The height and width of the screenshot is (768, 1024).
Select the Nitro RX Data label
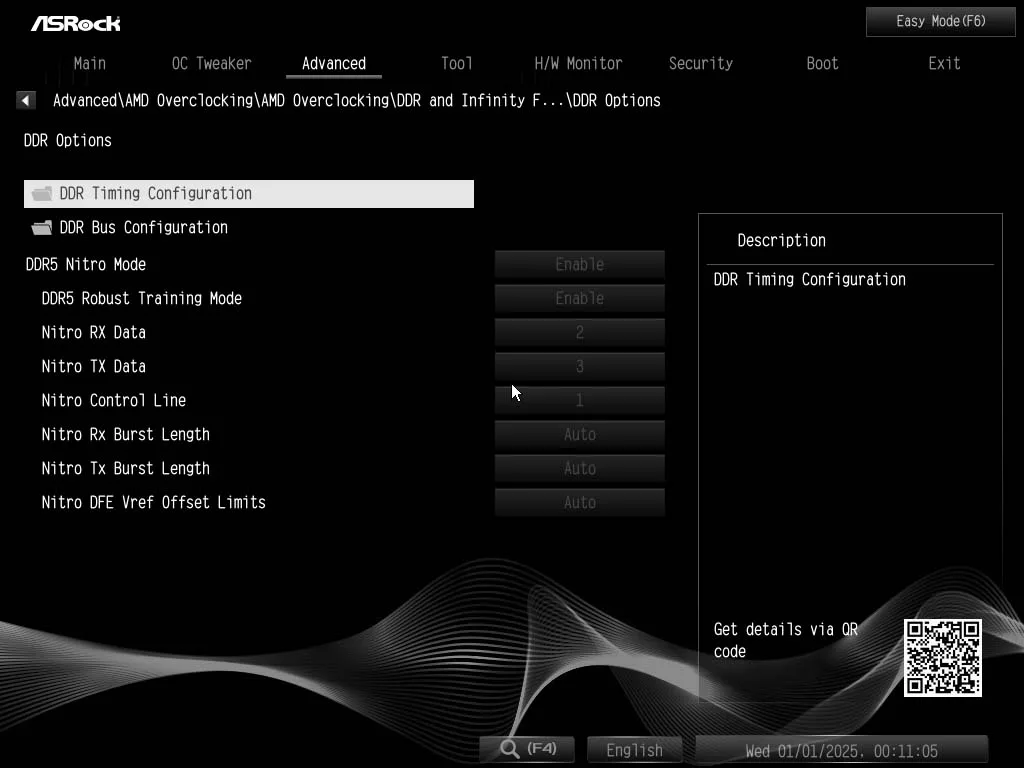point(93,332)
